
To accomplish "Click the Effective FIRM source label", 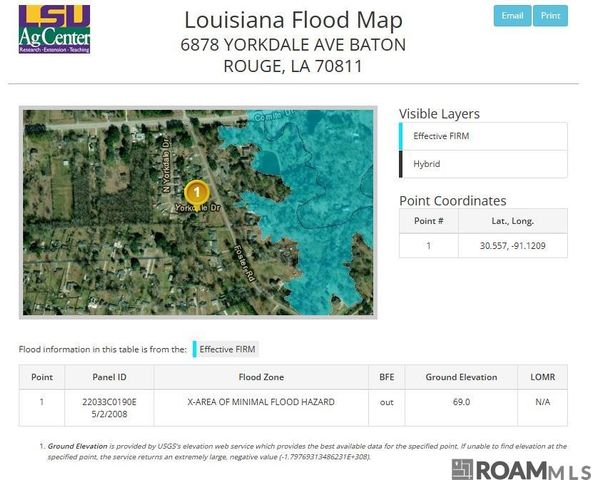I will tap(226, 349).
